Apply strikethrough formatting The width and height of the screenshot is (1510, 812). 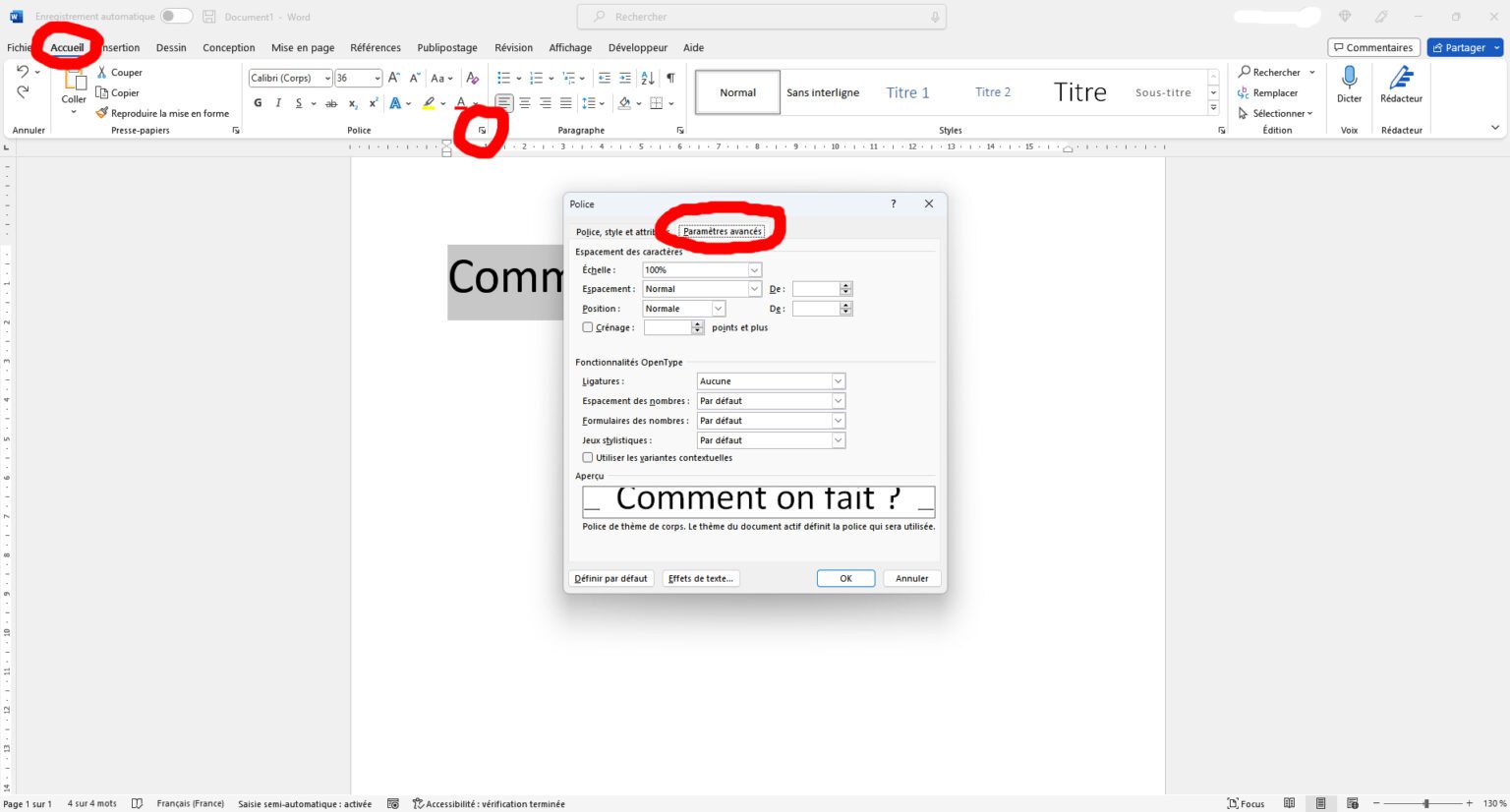tap(332, 103)
